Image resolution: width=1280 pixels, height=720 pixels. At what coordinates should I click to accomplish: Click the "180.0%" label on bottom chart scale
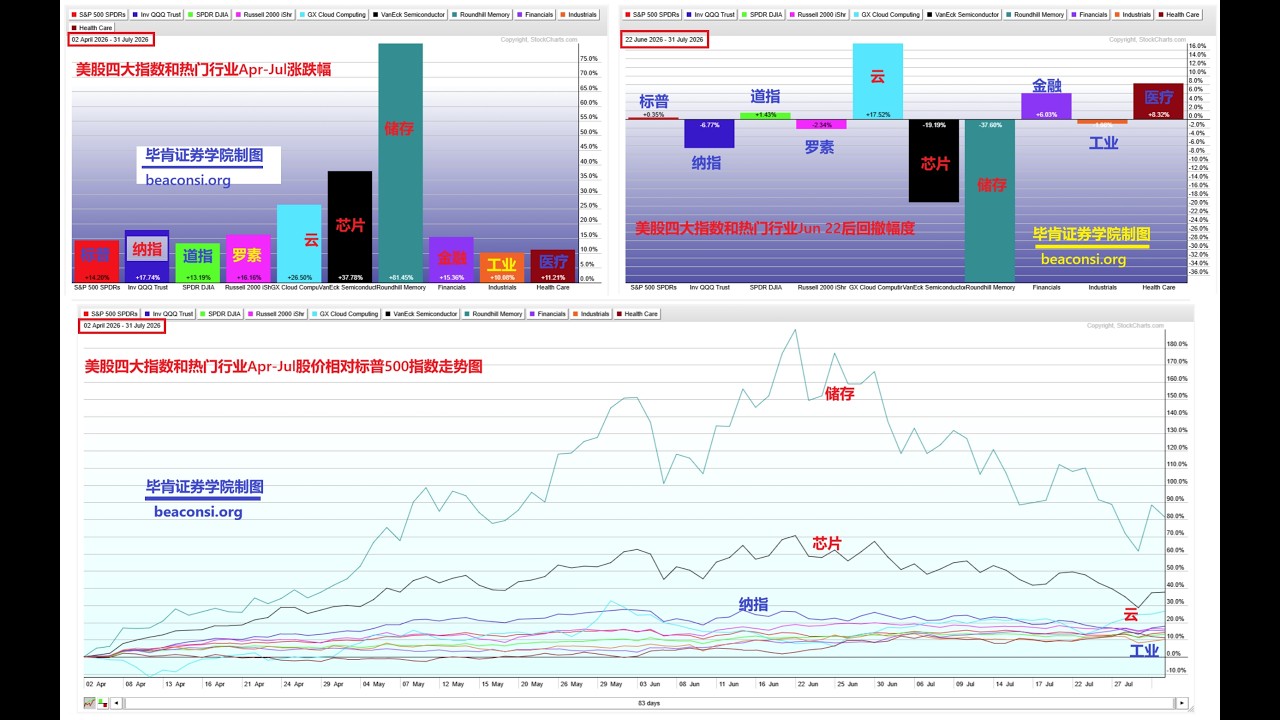click(x=1176, y=344)
